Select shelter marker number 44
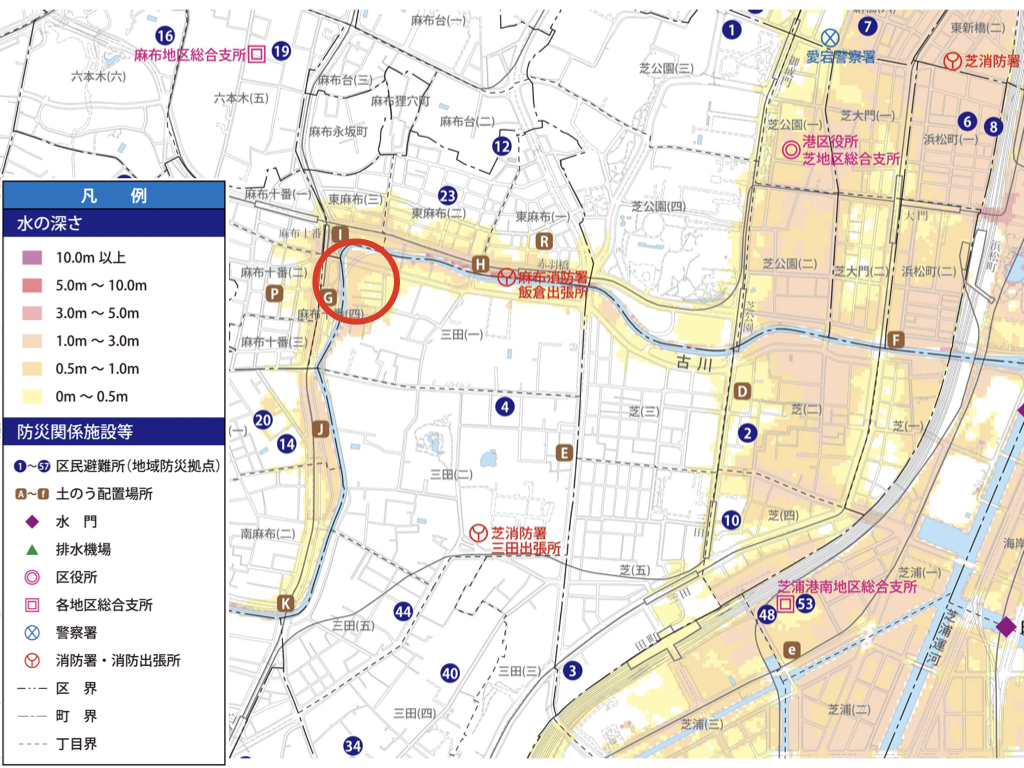Screen dimensions: 1024x768 tap(404, 612)
